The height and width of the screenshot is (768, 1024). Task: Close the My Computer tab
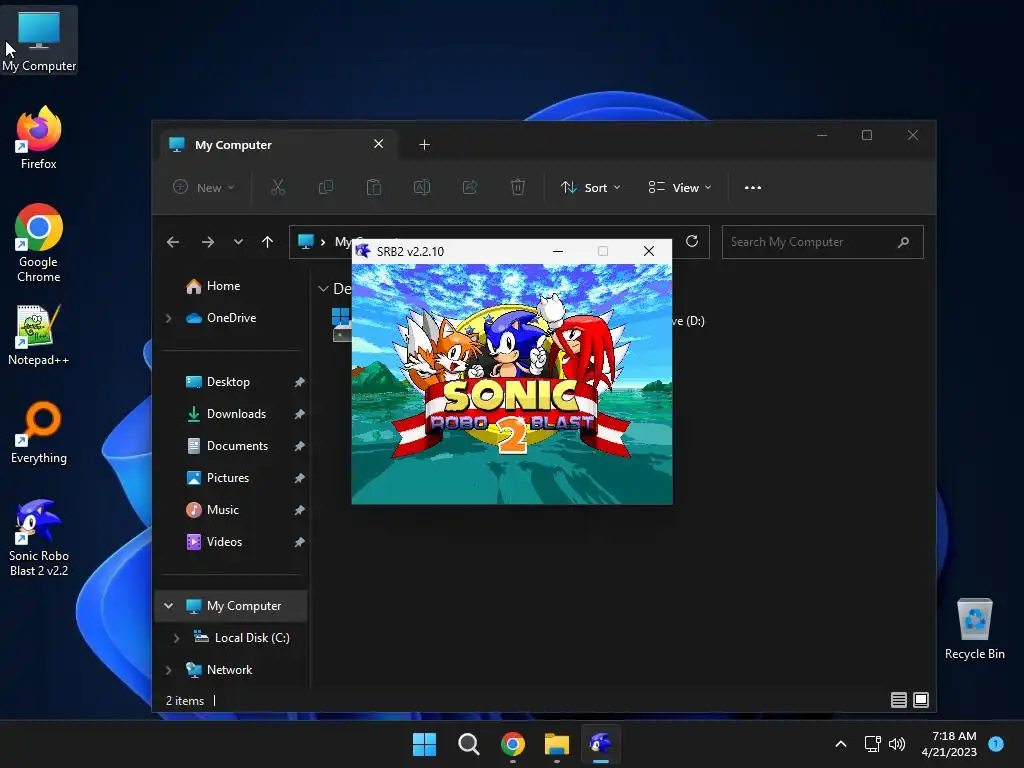pyautogui.click(x=378, y=144)
